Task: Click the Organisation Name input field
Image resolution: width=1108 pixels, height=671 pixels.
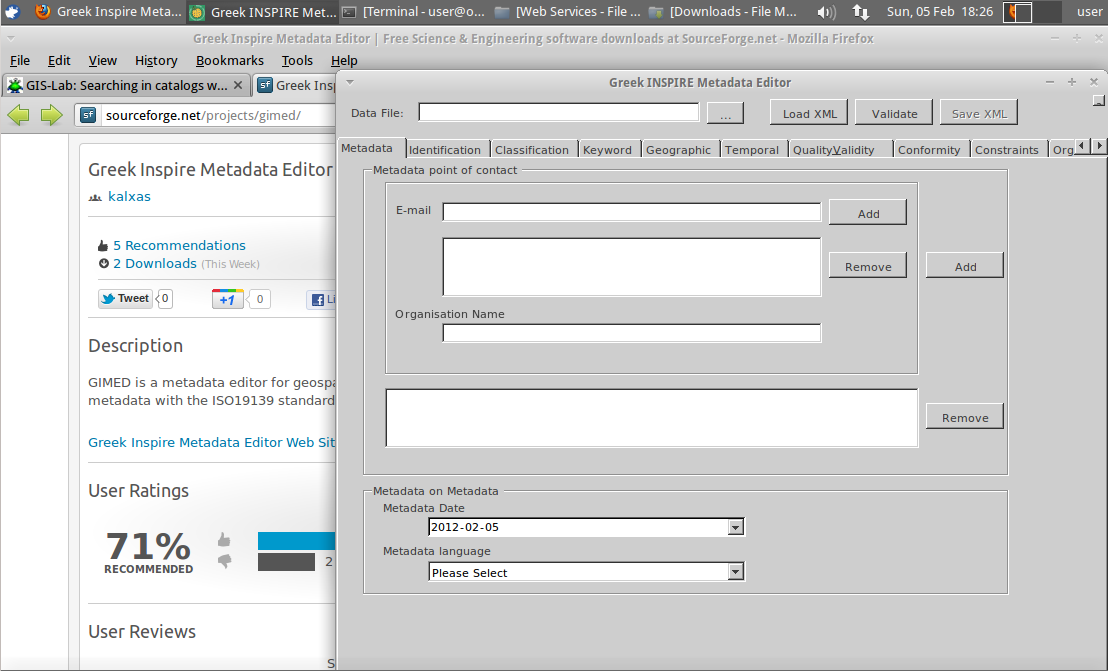Action: click(632, 333)
